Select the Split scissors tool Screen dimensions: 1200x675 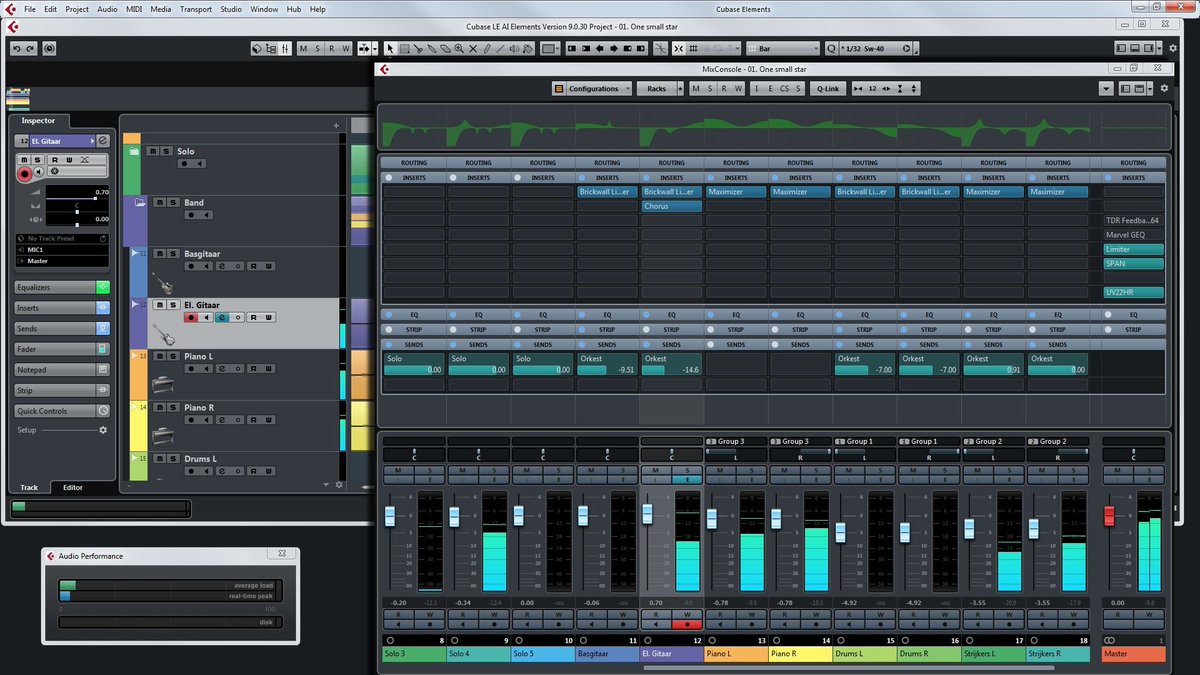coord(418,48)
